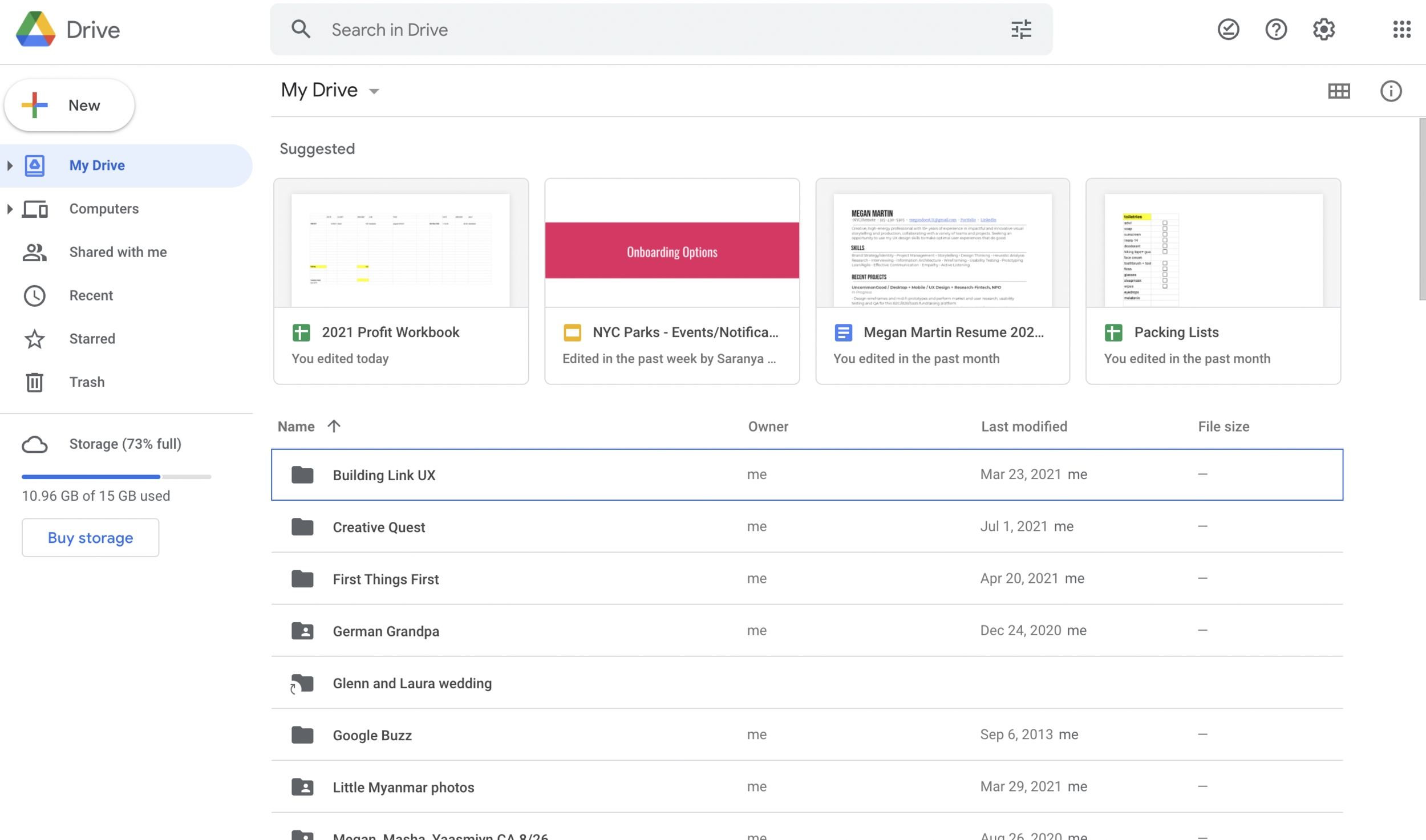Click the storage usage progress bar

tap(116, 476)
